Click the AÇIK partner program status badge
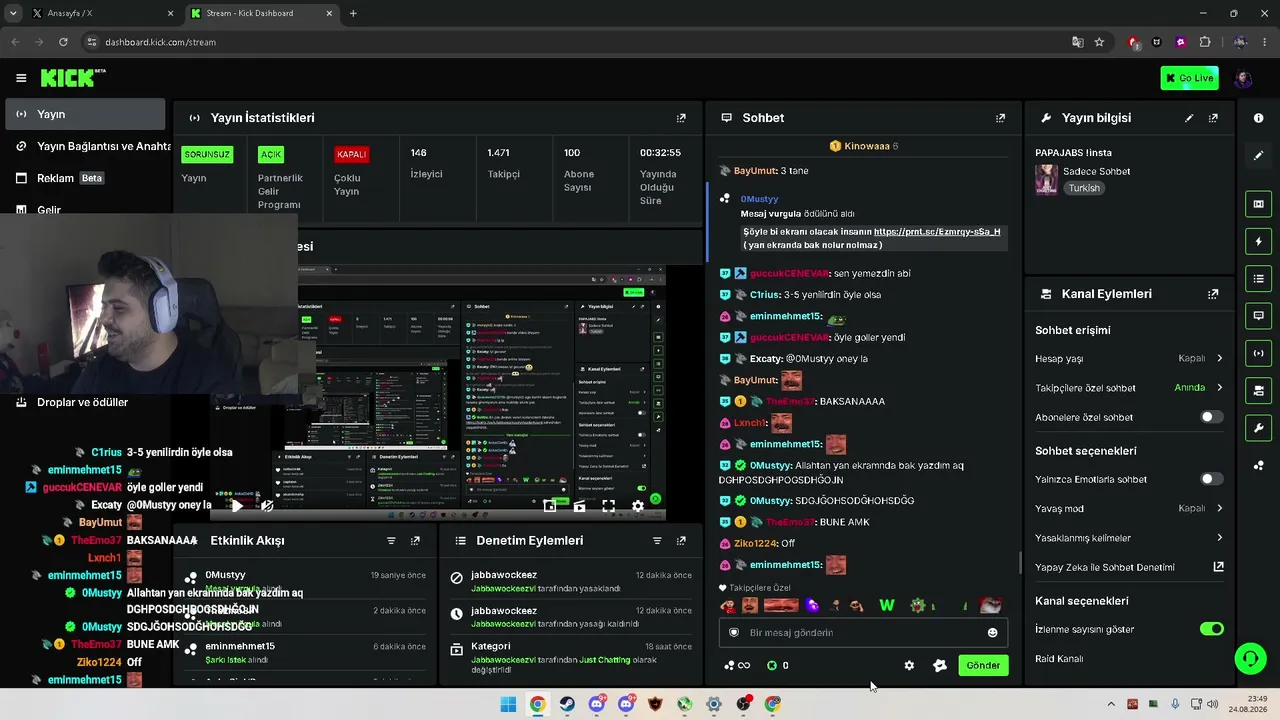The image size is (1280, 720). point(271,154)
